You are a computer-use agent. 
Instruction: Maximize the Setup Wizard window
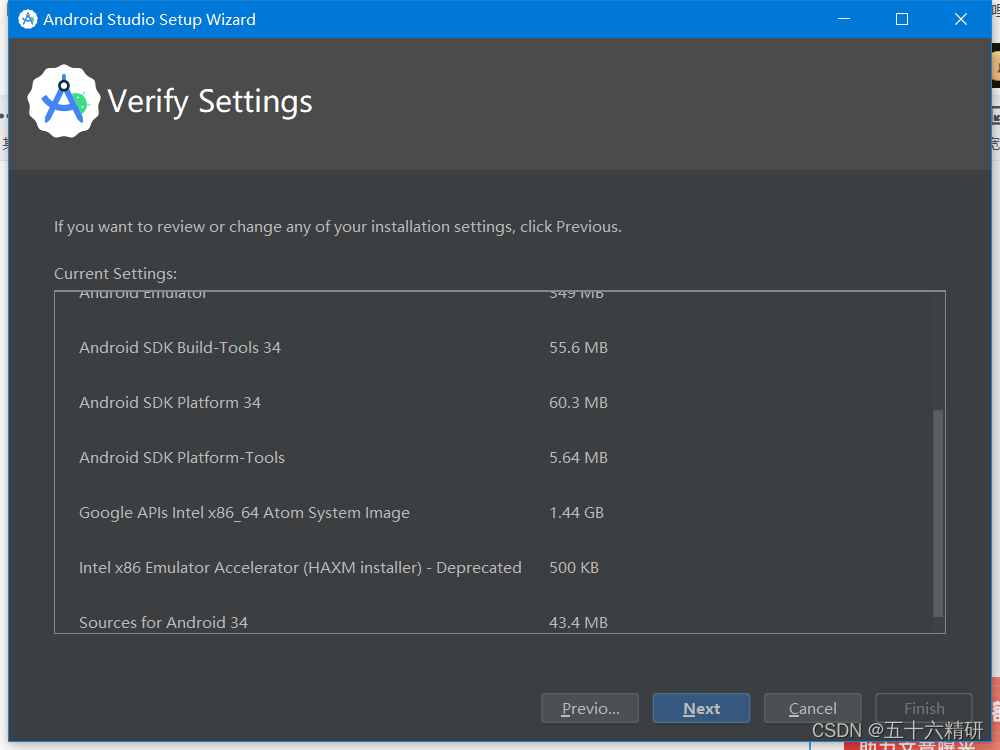[x=902, y=19]
